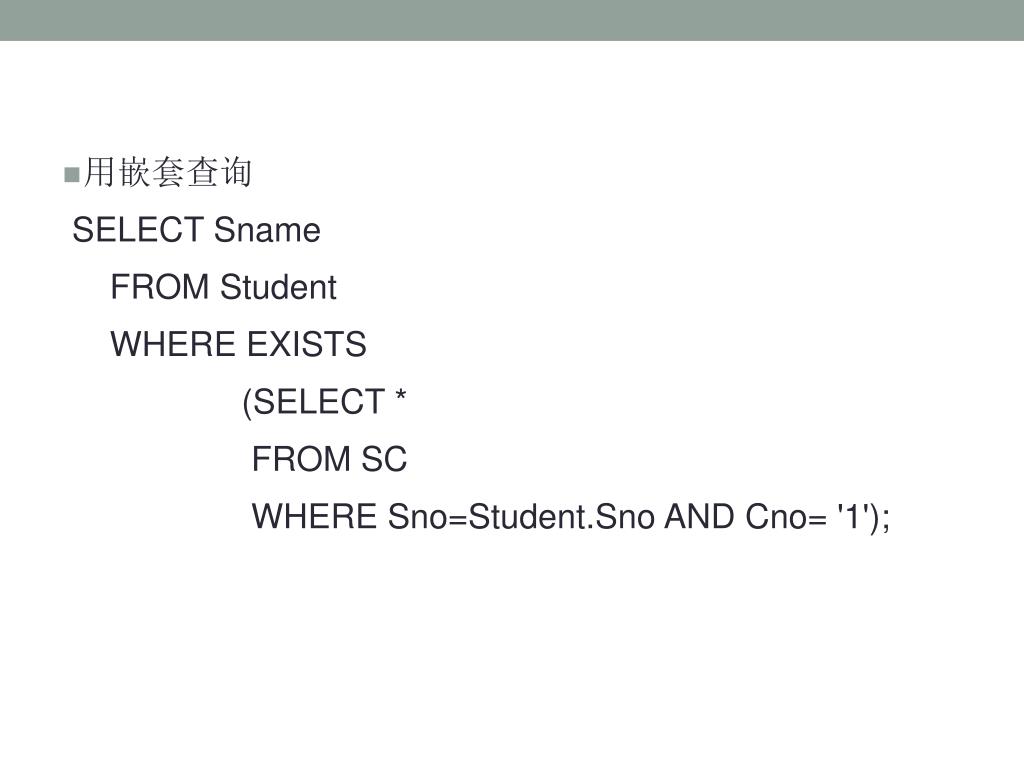The image size is (1024, 768).
Task: Click the SC table name
Action: (384, 459)
